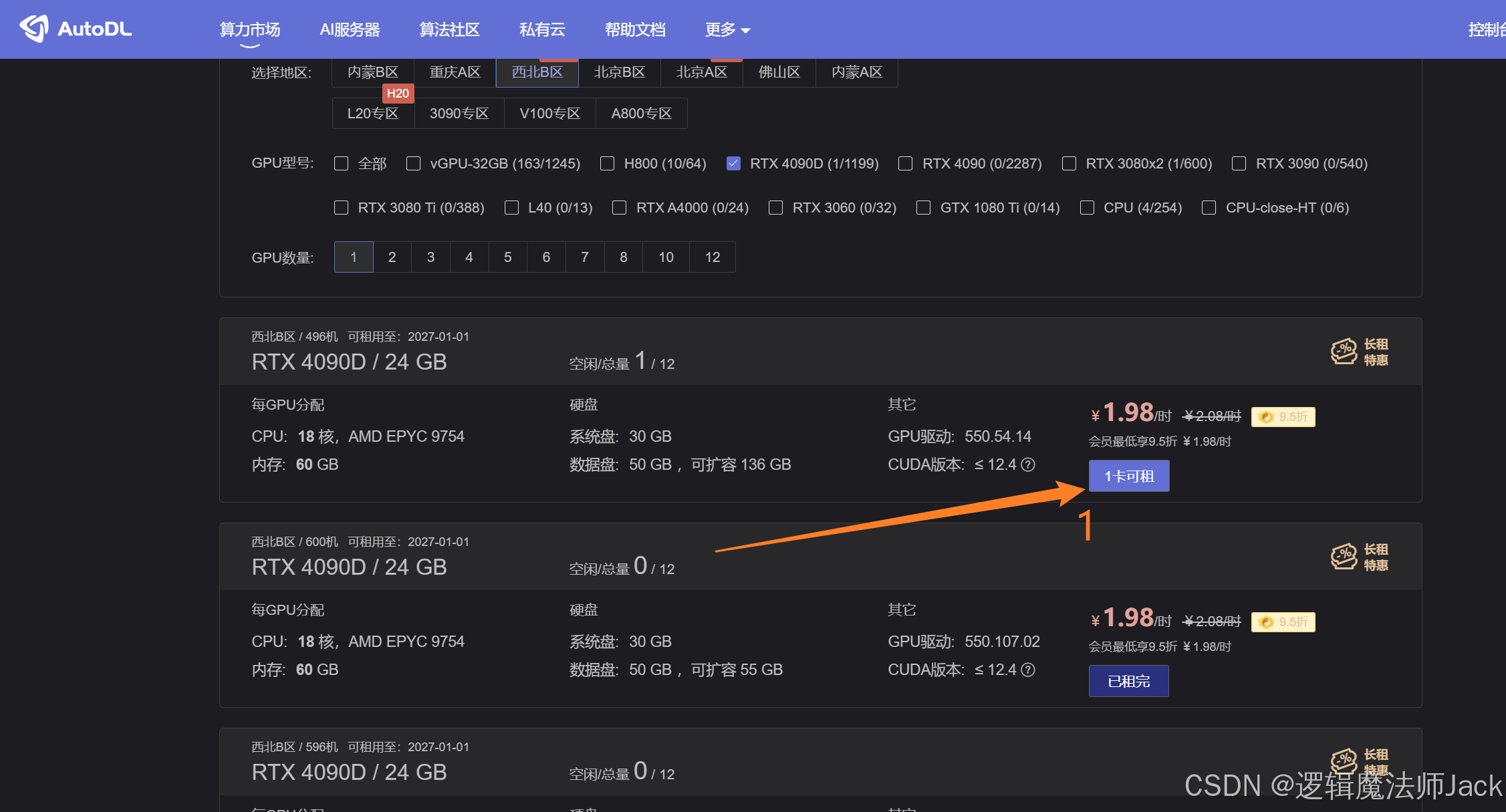Click the 长租特惠 discount icon on 496机 card

tap(1344, 352)
